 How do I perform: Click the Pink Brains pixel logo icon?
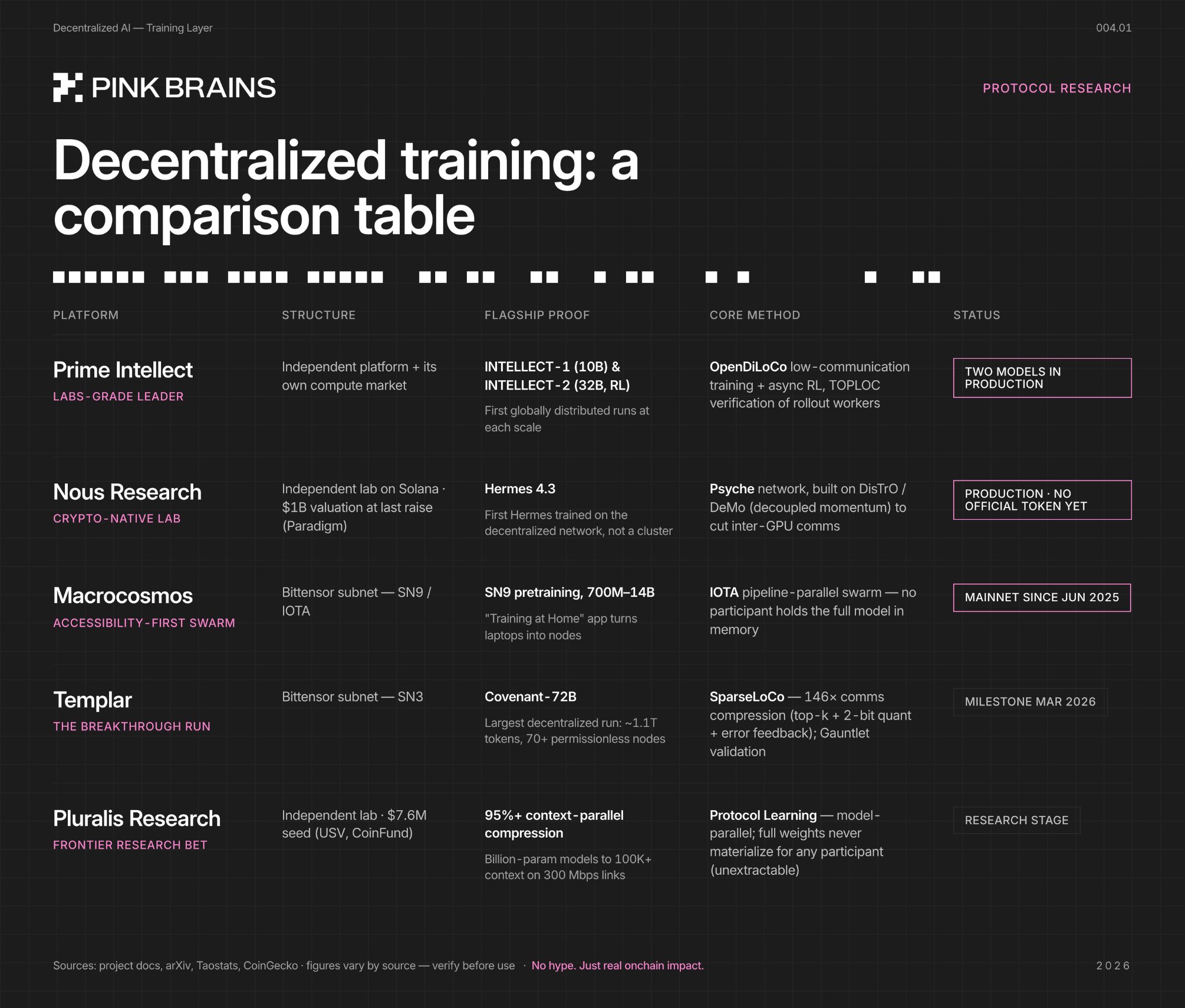(68, 88)
